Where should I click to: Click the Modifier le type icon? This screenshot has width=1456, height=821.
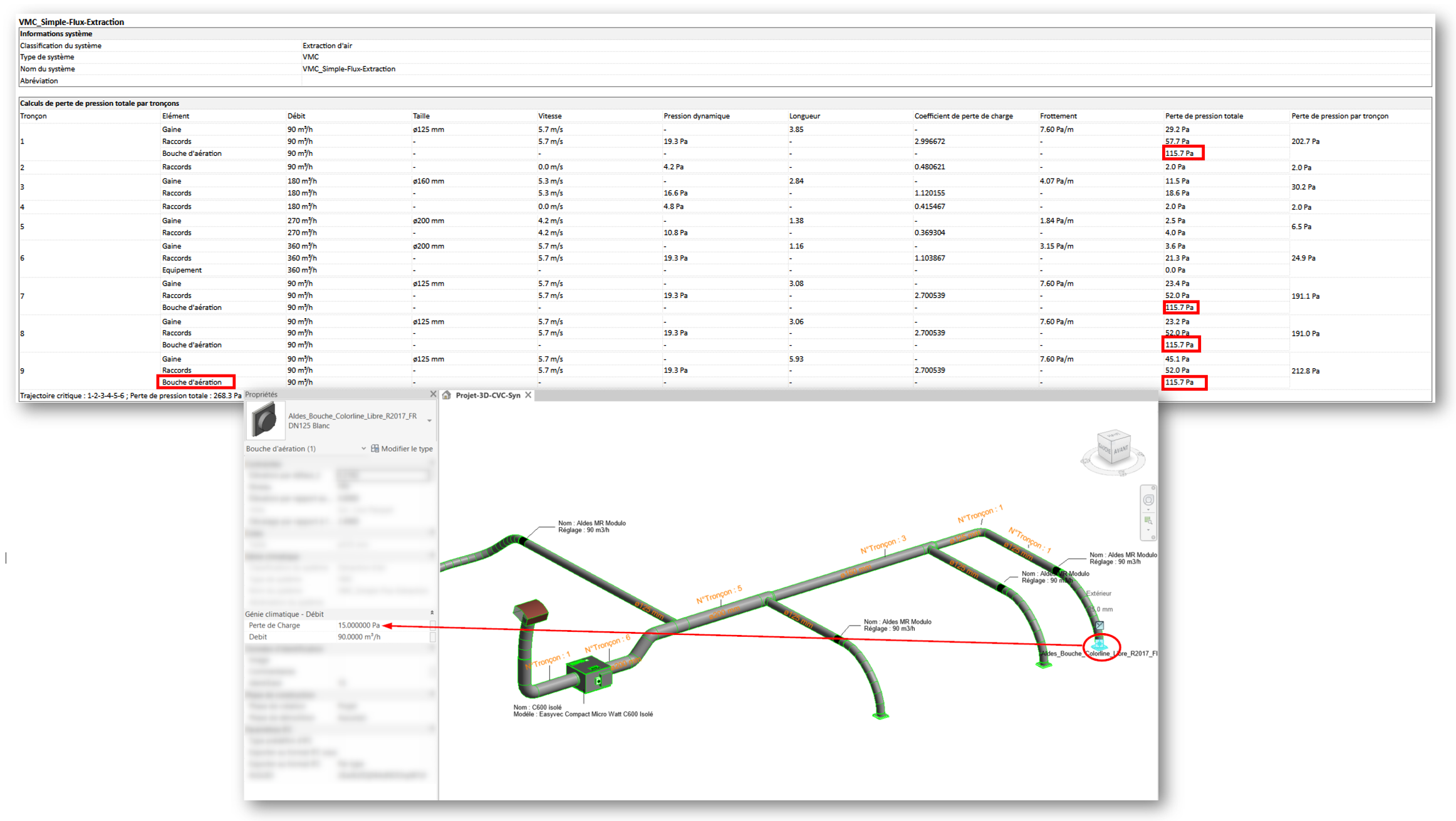point(375,447)
